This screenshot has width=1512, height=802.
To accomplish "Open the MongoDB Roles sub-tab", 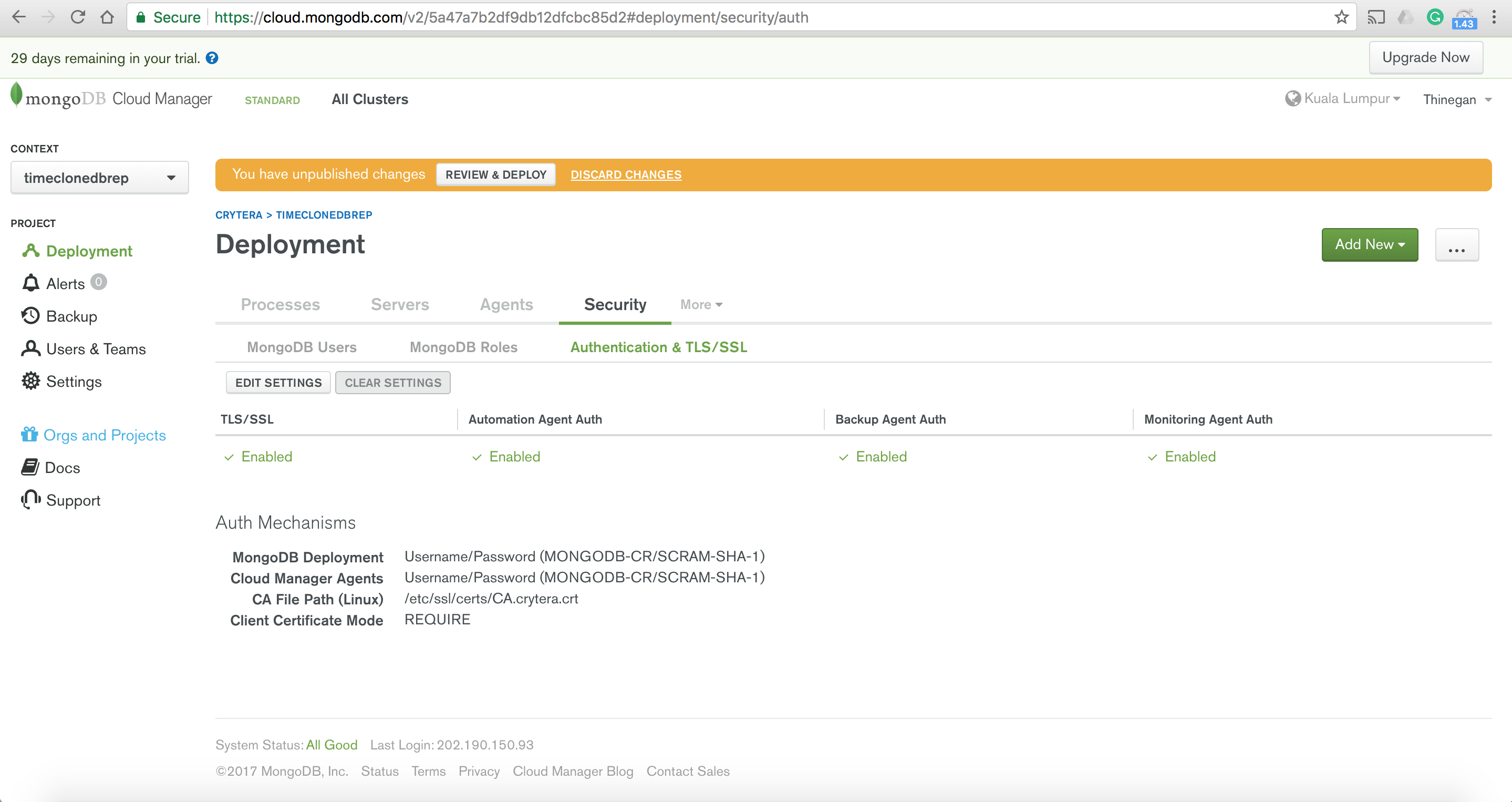I will (x=463, y=347).
